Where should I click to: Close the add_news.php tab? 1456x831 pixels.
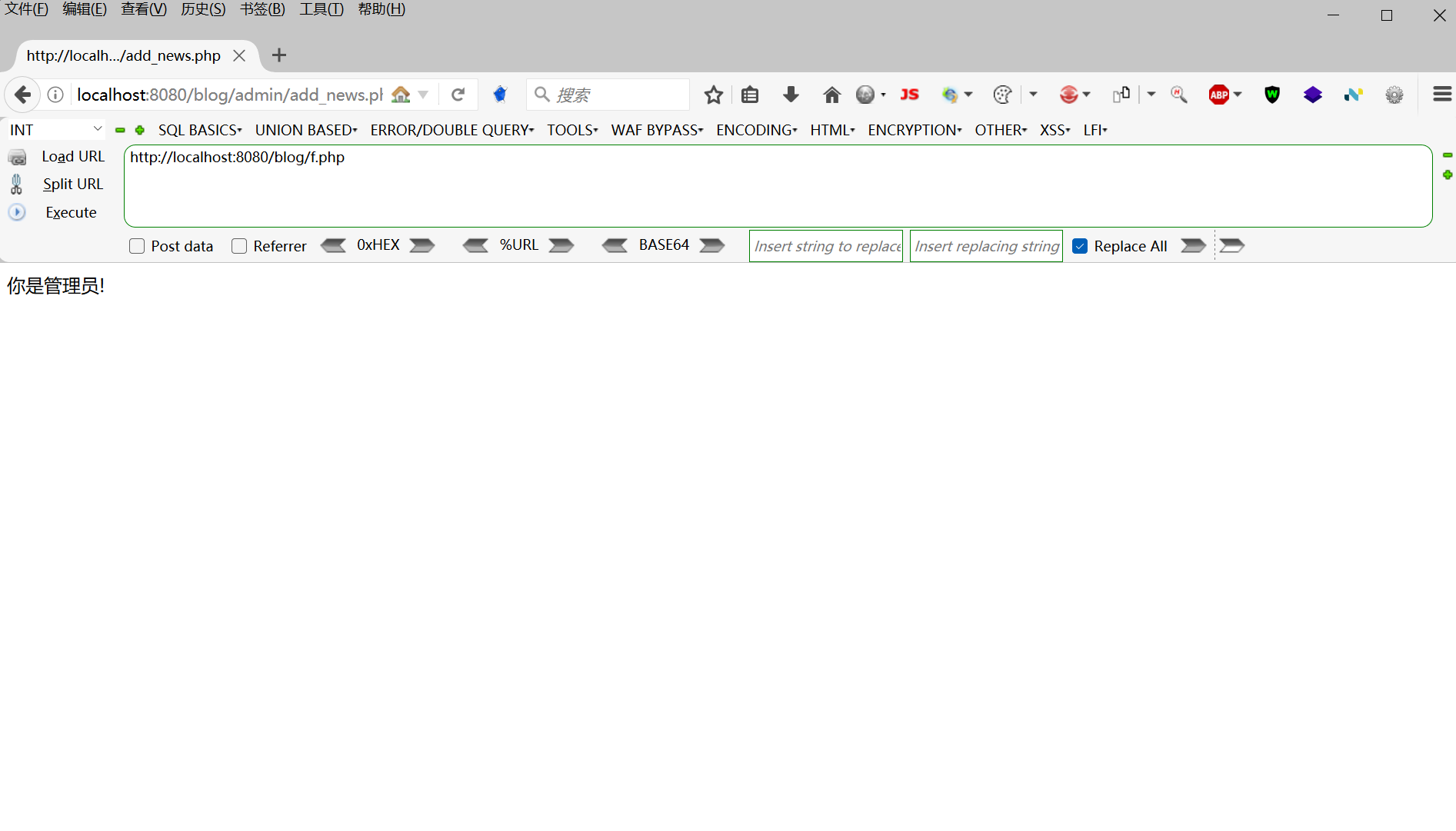239,55
